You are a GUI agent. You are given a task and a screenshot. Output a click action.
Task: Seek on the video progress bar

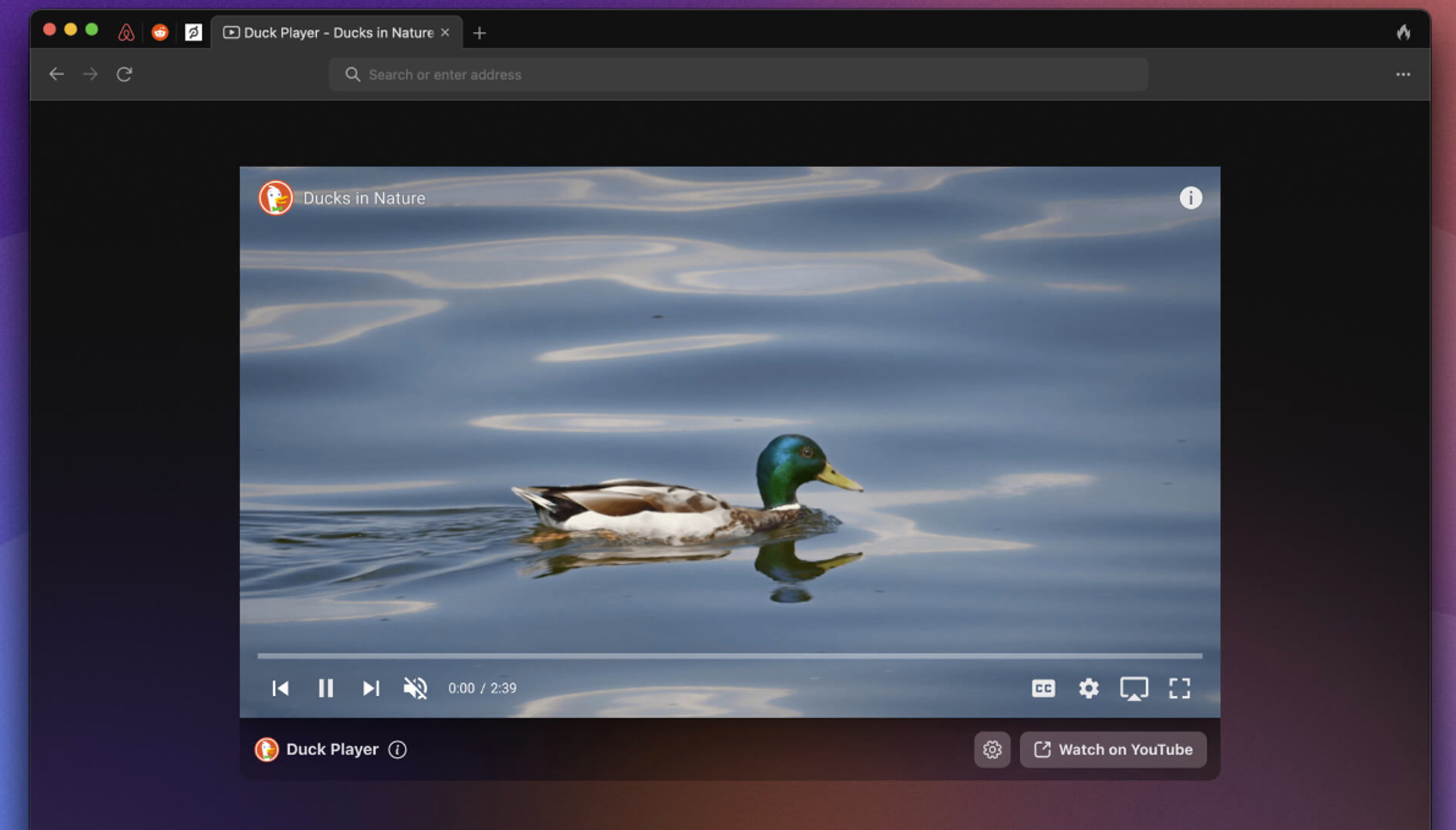click(x=729, y=656)
